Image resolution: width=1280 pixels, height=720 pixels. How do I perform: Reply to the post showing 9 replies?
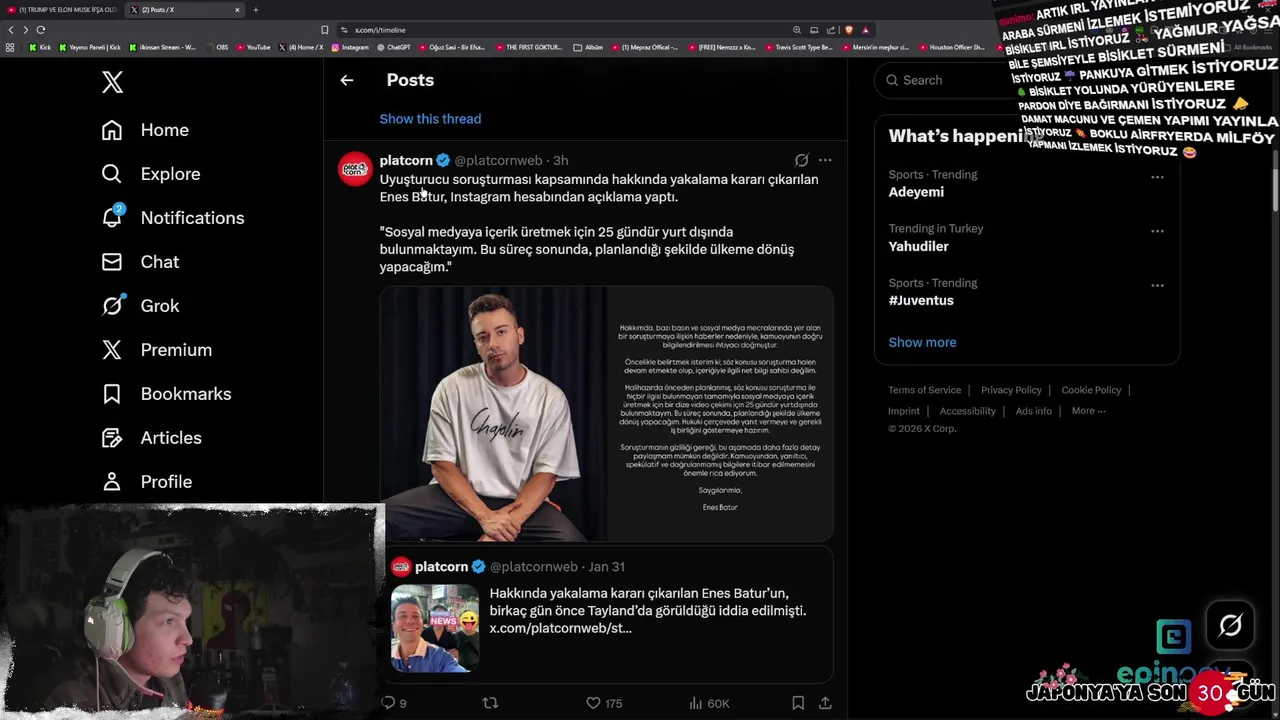[393, 703]
